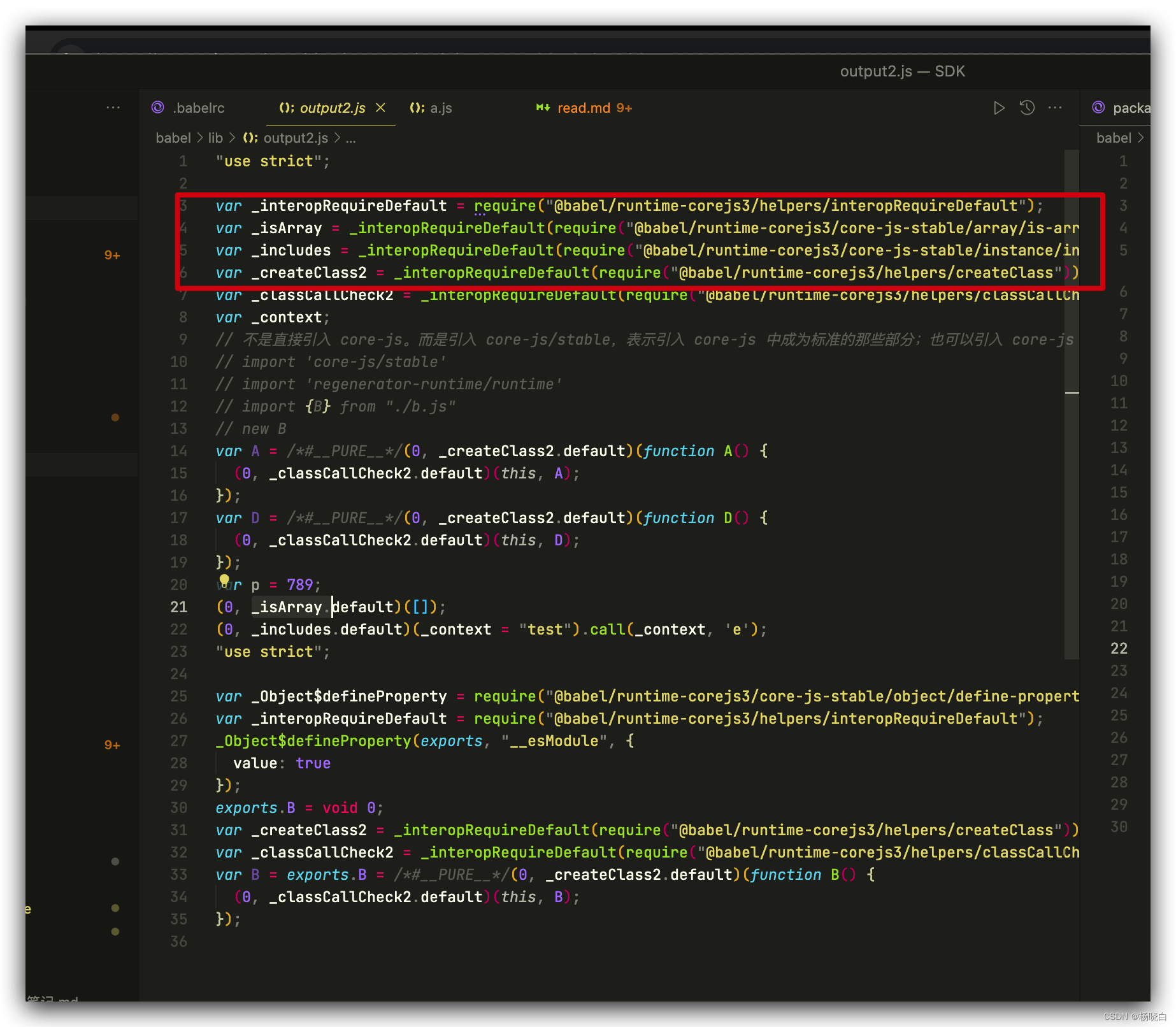Click the Run Code play icon
The image size is (1176, 1027).
[999, 108]
